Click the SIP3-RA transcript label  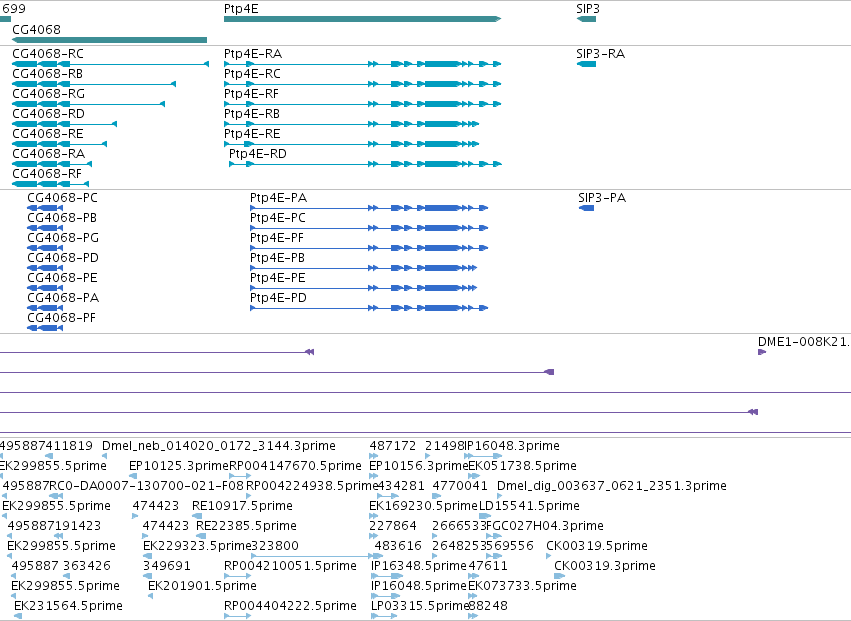coord(600,54)
